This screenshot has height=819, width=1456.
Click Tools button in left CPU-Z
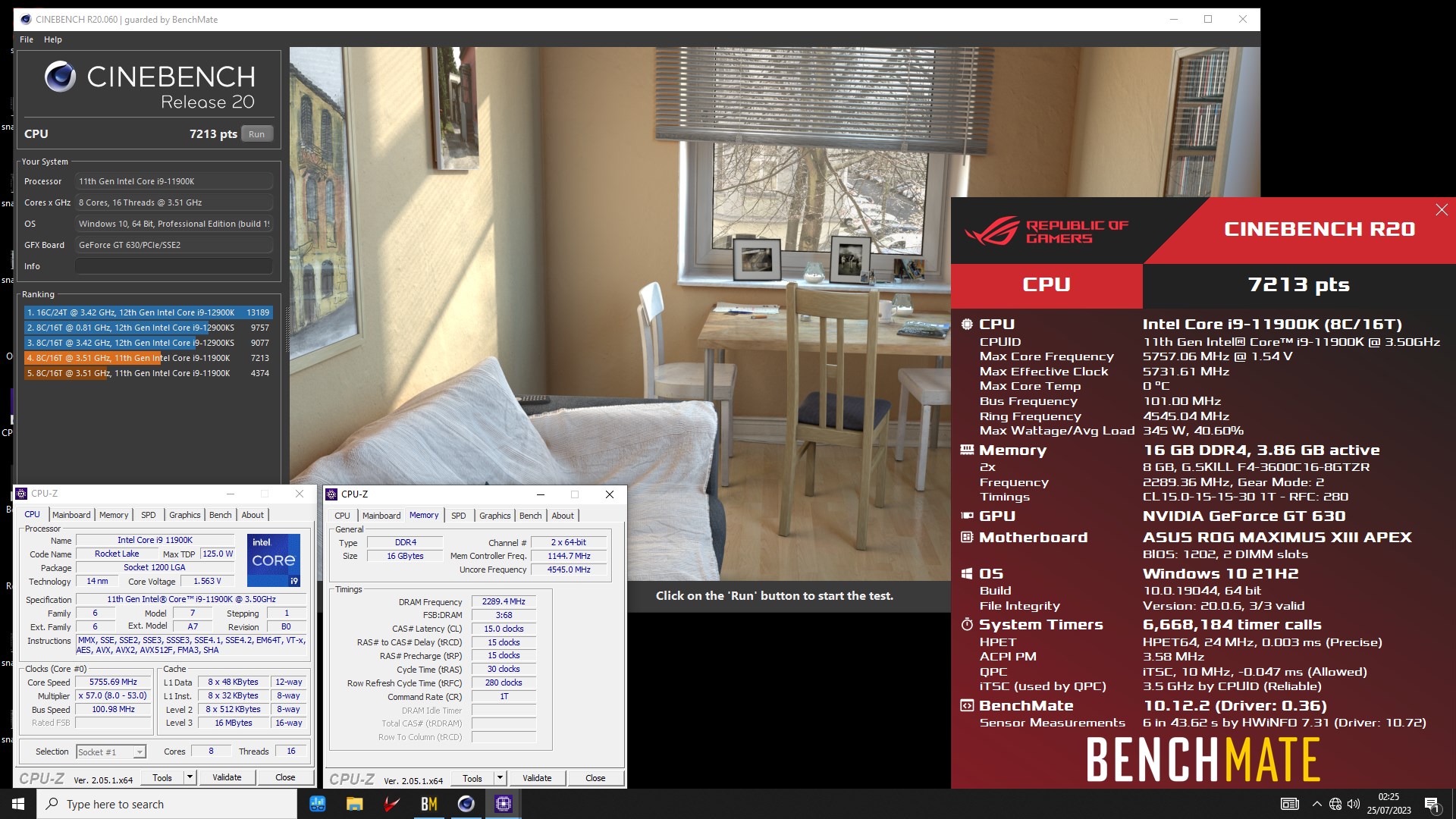pos(162,777)
